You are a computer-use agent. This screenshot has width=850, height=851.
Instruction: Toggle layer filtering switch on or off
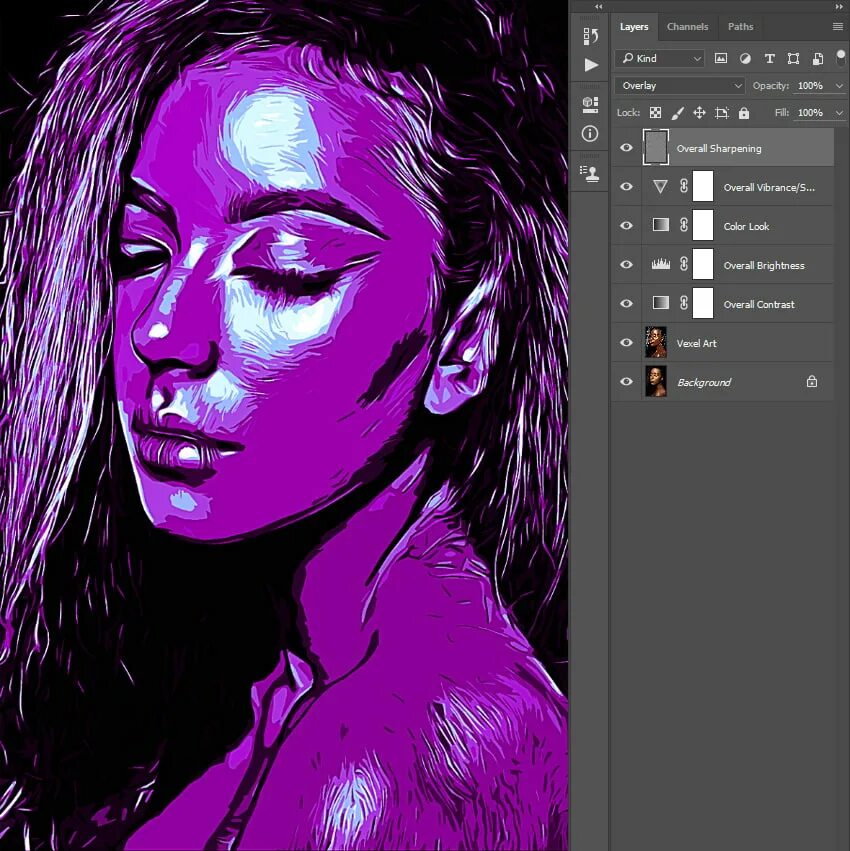(x=841, y=58)
